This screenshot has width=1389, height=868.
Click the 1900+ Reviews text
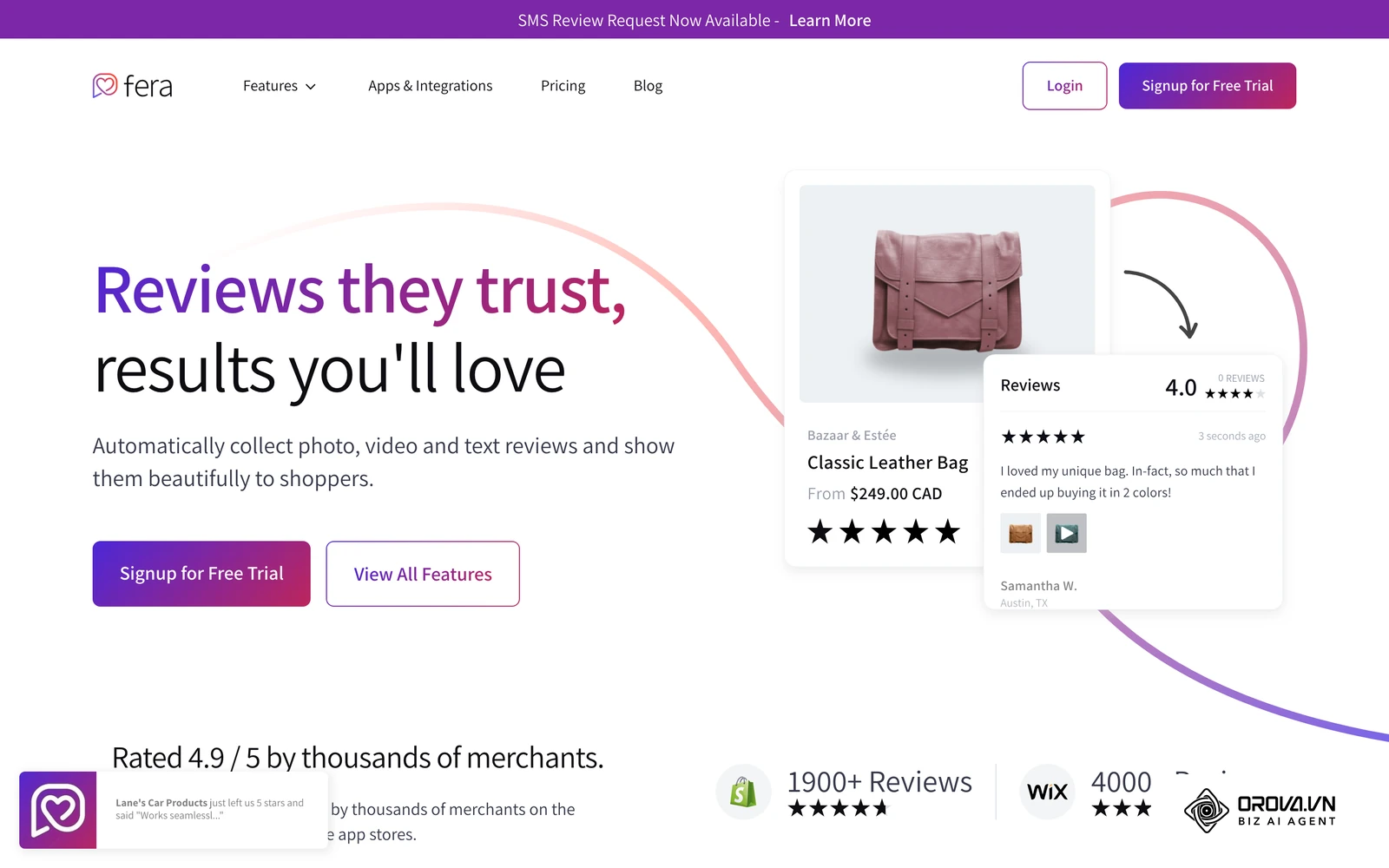click(x=879, y=781)
